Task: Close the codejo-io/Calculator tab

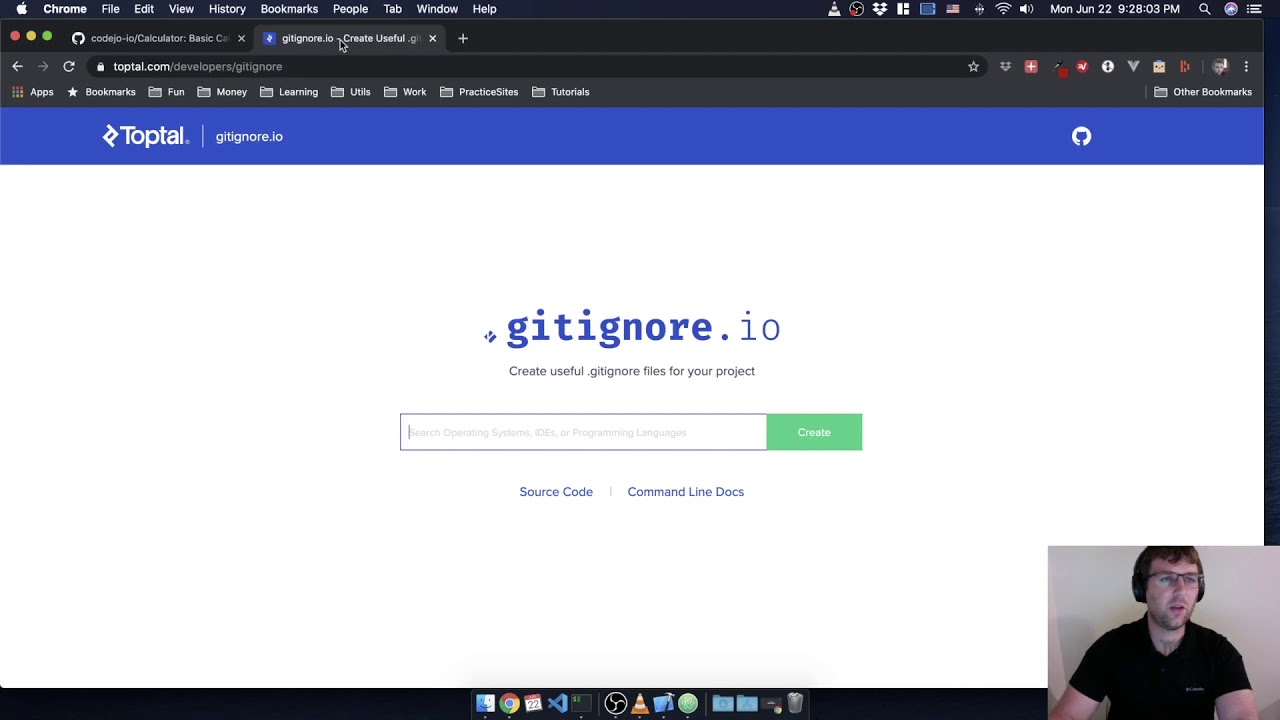Action: point(241,38)
